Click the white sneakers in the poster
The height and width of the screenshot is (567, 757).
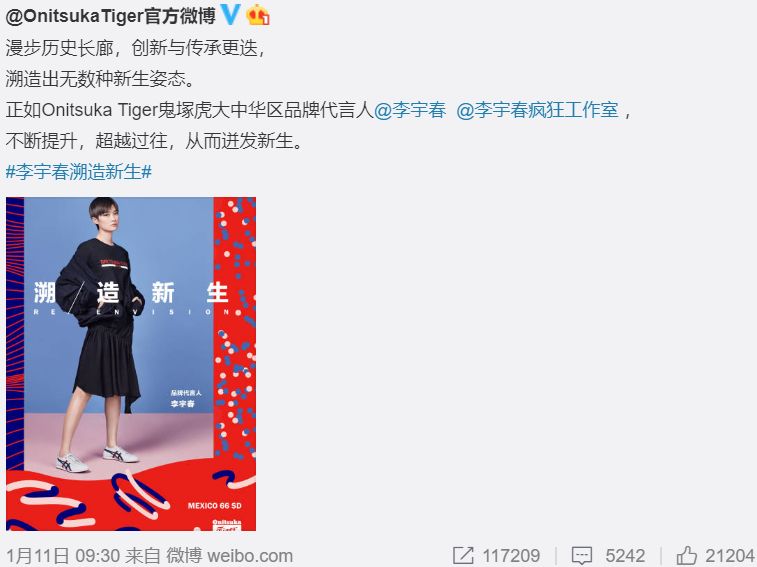tap(98, 459)
